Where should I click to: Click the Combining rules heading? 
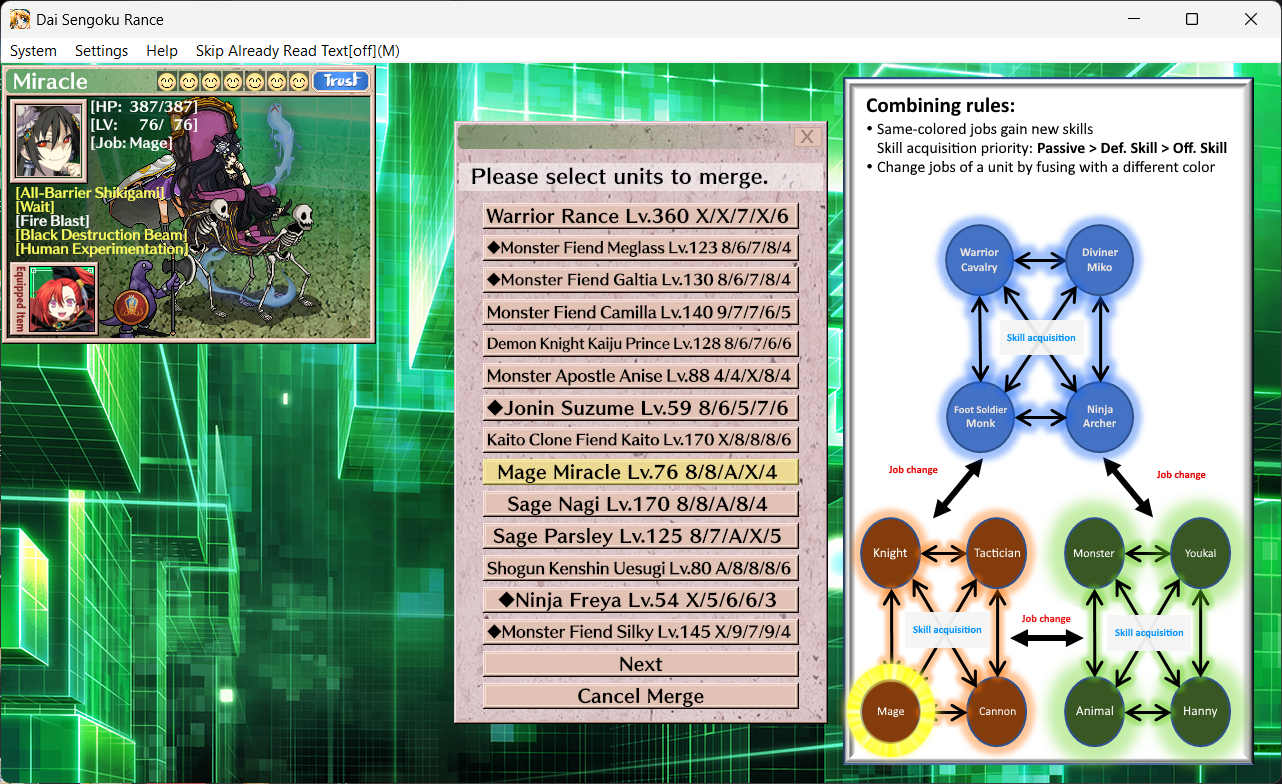(x=940, y=106)
